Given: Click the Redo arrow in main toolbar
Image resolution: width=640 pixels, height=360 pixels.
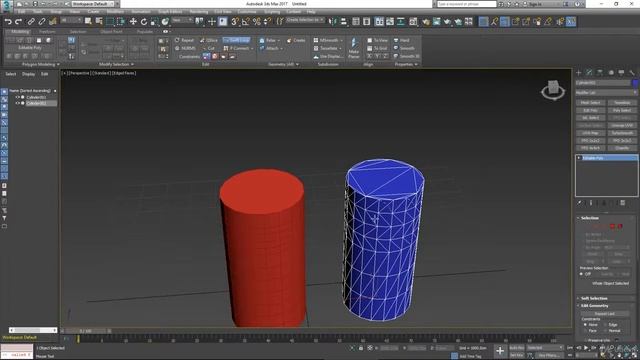Looking at the screenshot, I should (x=18, y=22).
